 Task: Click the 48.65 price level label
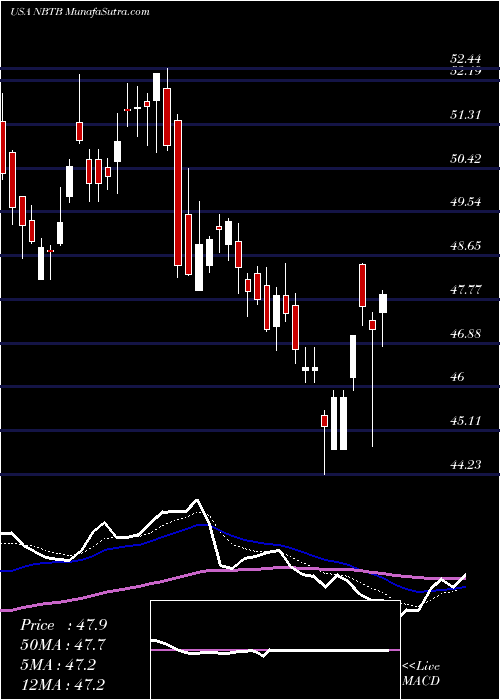(466, 246)
